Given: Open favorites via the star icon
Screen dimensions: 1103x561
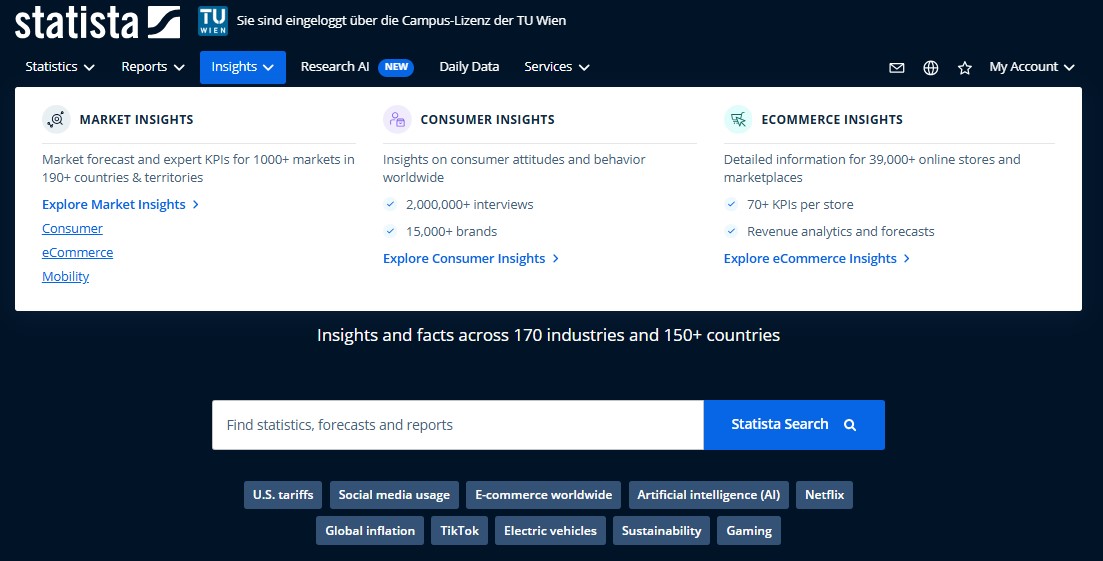Looking at the screenshot, I should pyautogui.click(x=964, y=67).
